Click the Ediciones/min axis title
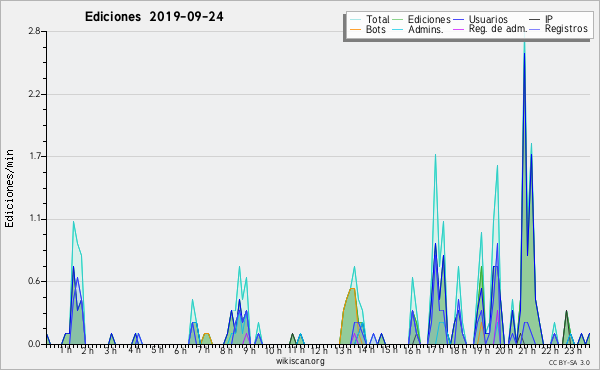Screen dimensions: 600x370 click(x=9, y=188)
